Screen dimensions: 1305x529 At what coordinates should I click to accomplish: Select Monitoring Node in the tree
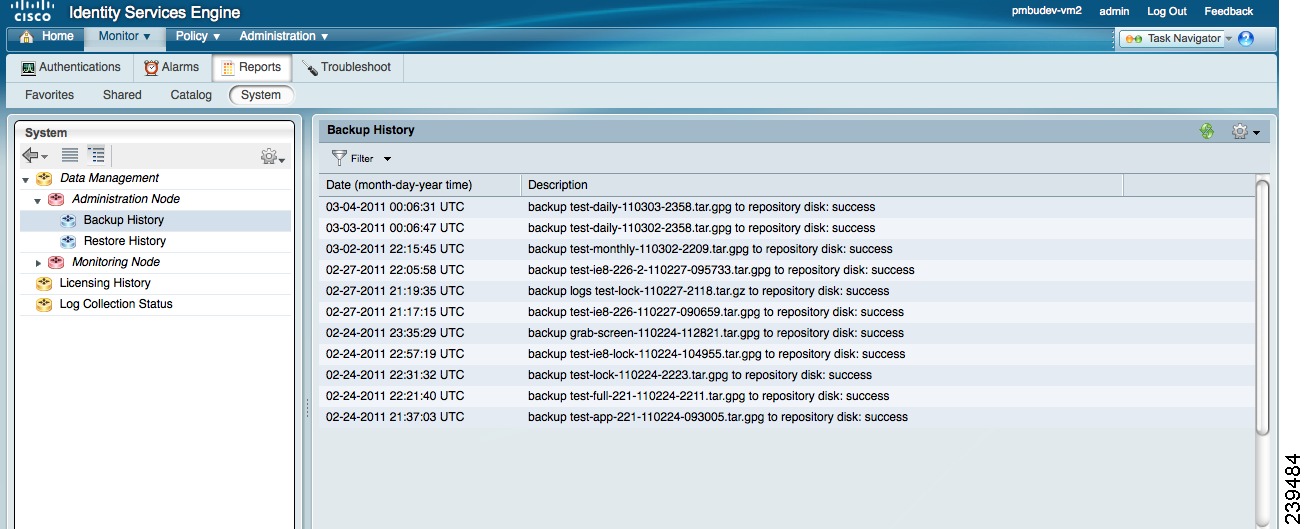pos(116,263)
